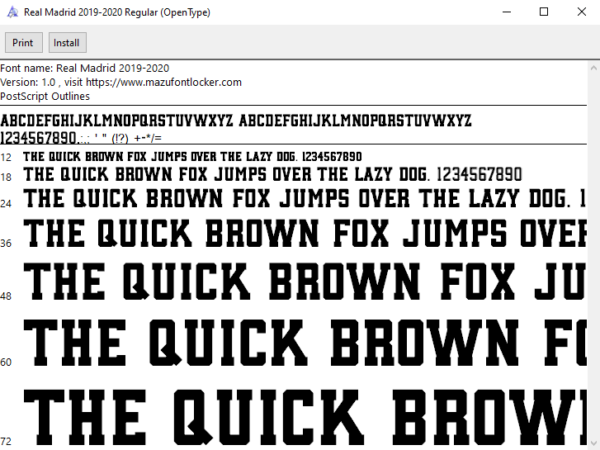Click the '72' size label
Image resolution: width=600 pixels, height=450 pixels.
(x=6, y=442)
